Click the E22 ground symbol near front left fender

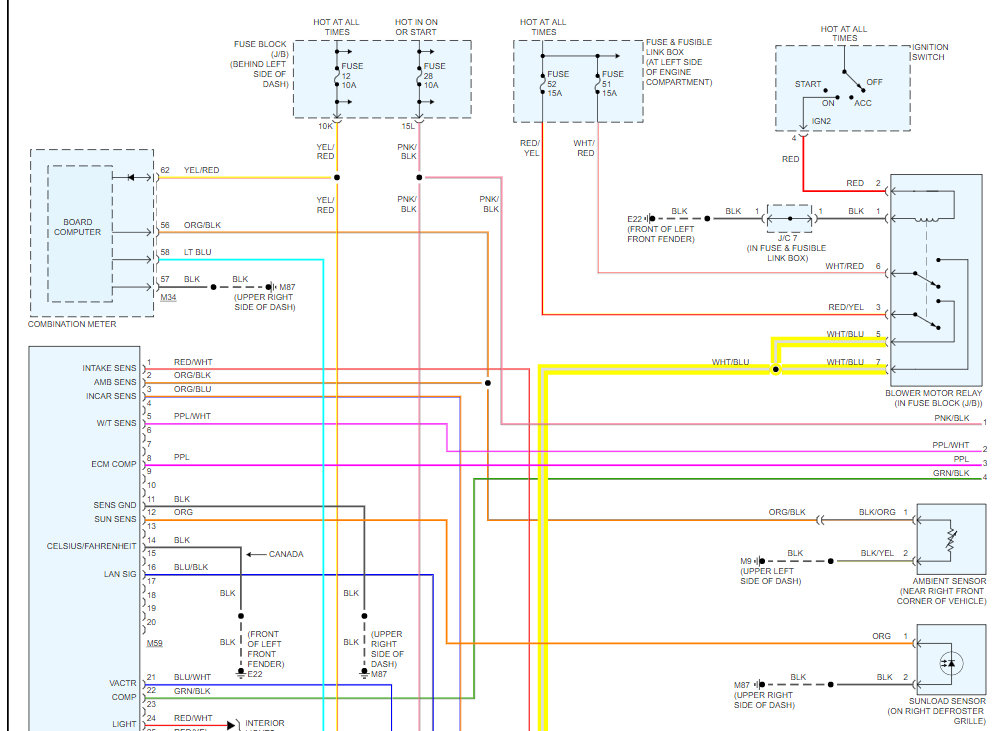(650, 219)
